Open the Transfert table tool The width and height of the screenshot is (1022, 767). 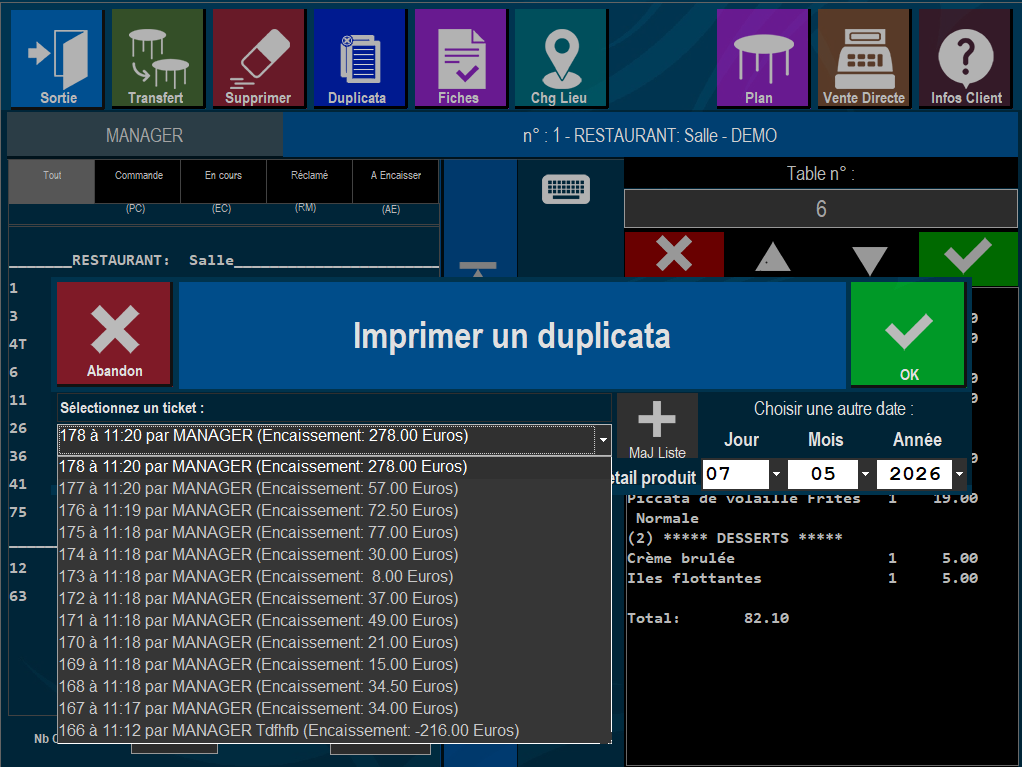158,58
